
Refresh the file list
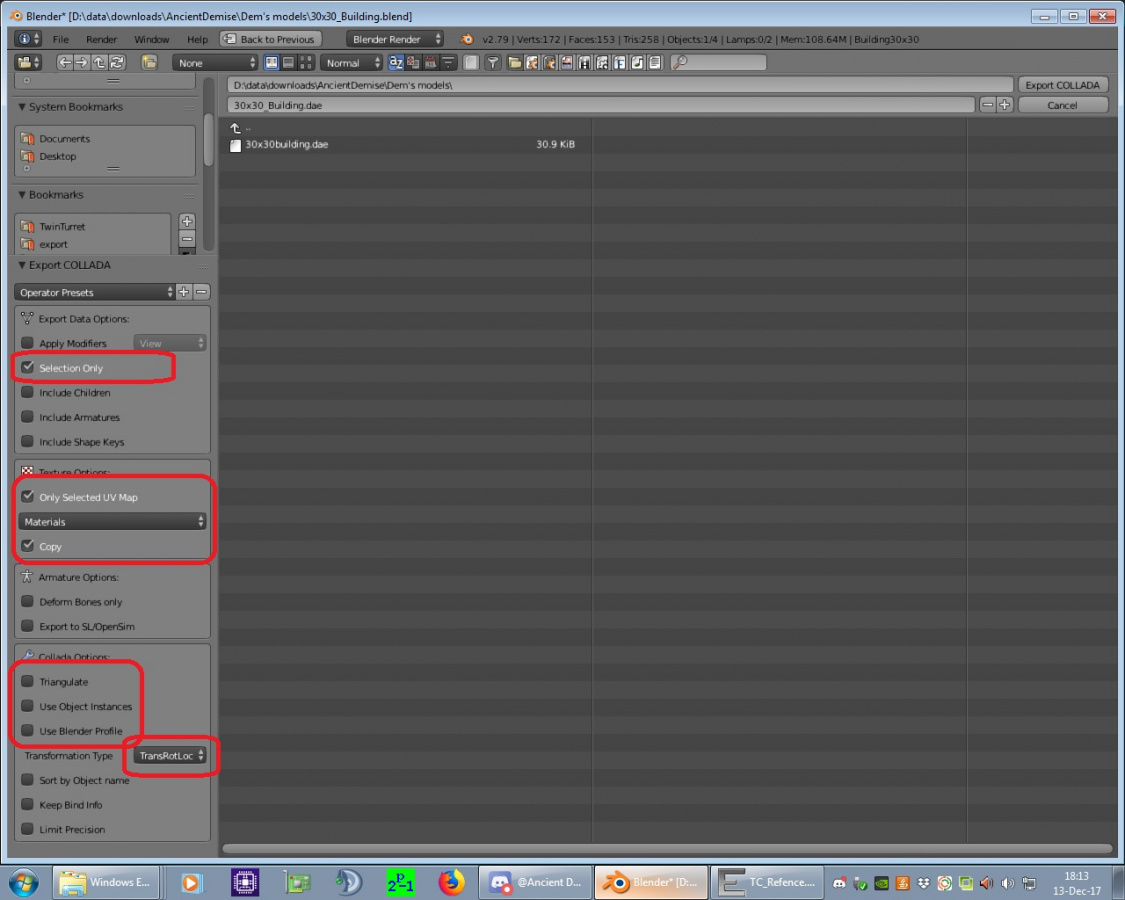[118, 63]
